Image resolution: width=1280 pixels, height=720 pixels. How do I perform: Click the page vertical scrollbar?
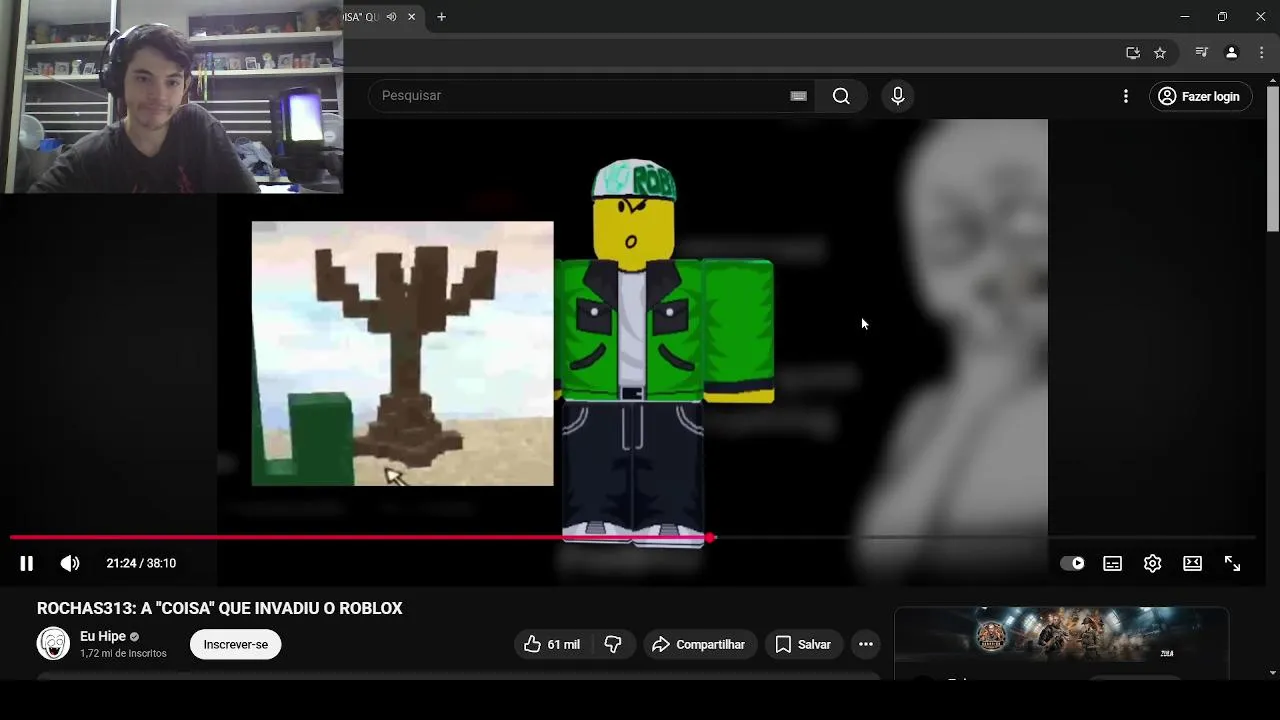[x=1273, y=160]
